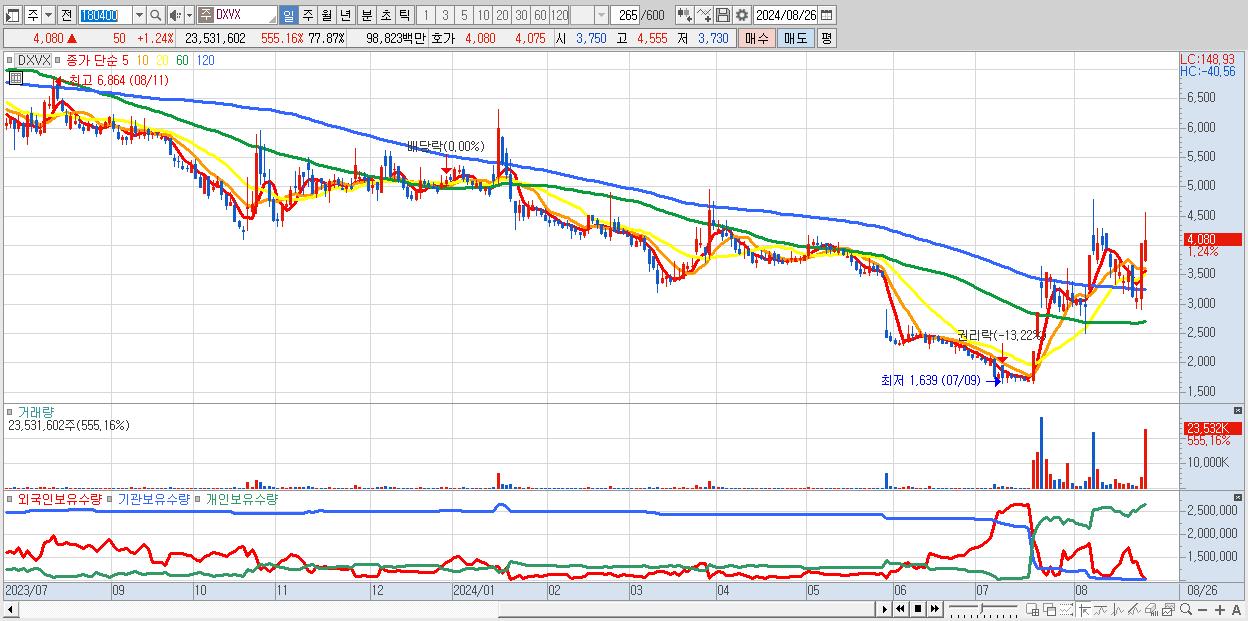Click the trendline drawing icon in bottom bar
Image resolution: width=1248 pixels, height=621 pixels.
coord(1101,609)
